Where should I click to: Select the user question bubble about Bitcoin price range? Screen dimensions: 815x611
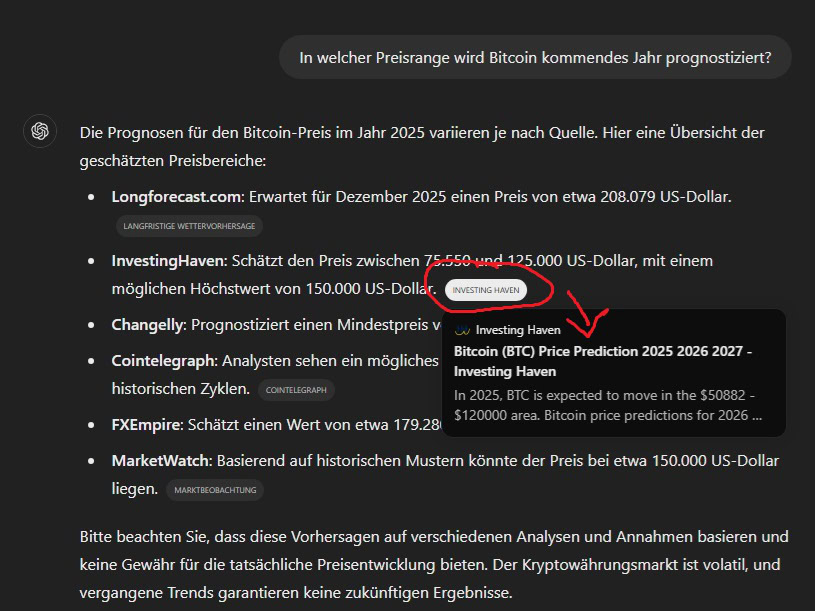coord(535,57)
